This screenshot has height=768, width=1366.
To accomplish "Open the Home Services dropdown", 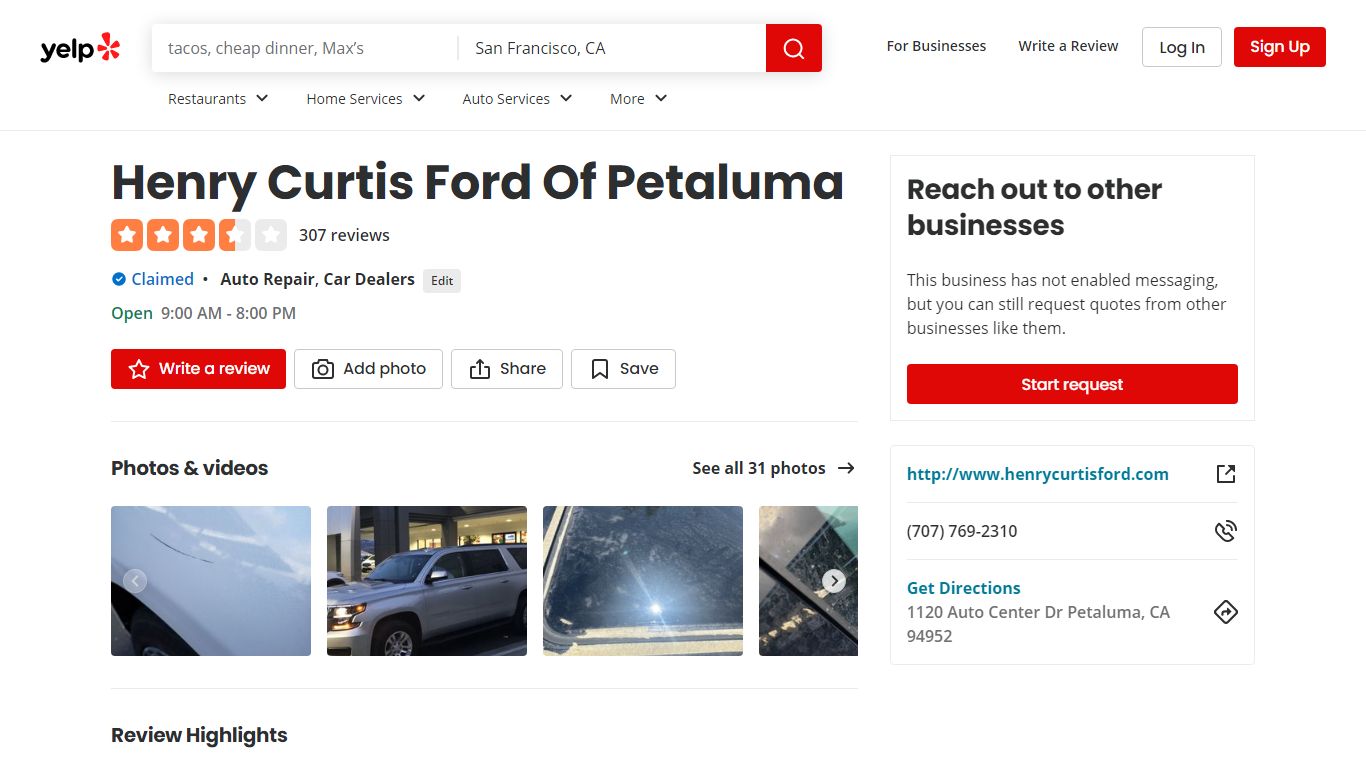I will coord(366,99).
